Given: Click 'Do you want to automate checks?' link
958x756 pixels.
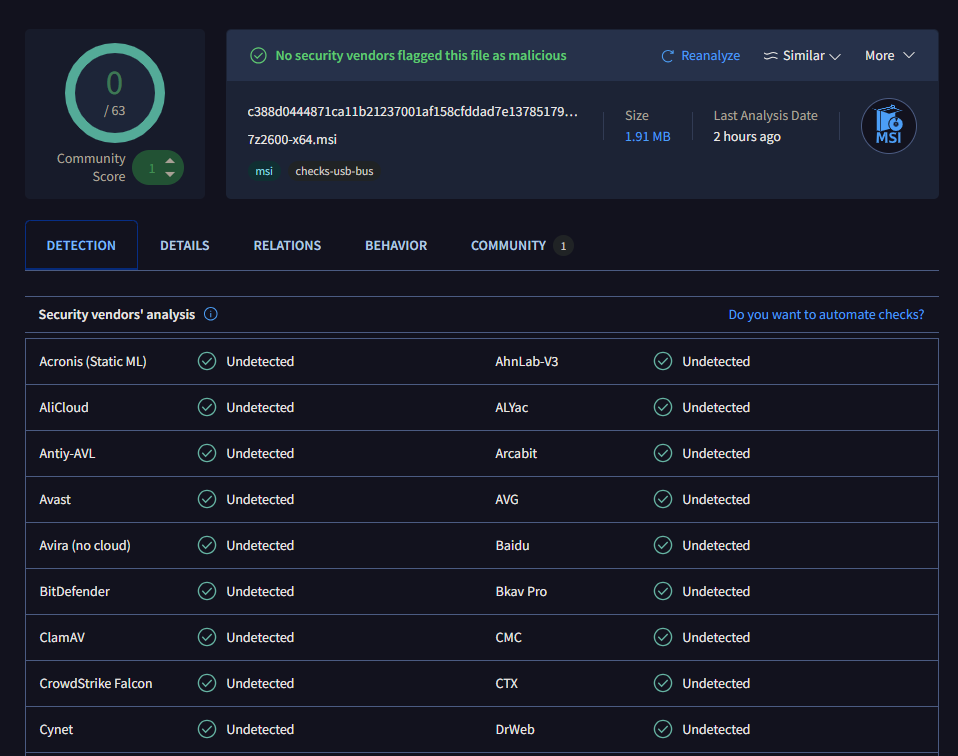Looking at the screenshot, I should point(826,314).
